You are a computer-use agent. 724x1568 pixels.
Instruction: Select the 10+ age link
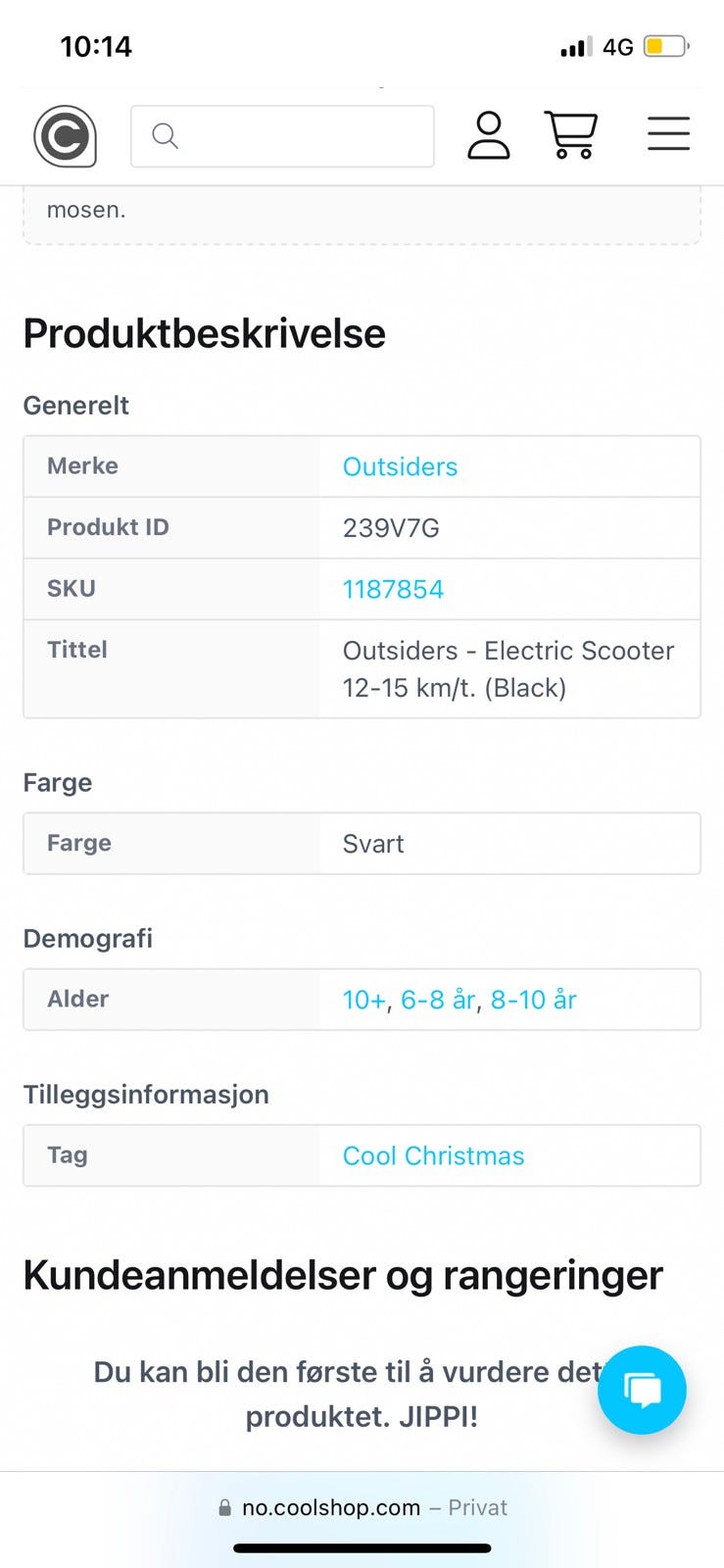pyautogui.click(x=363, y=1000)
